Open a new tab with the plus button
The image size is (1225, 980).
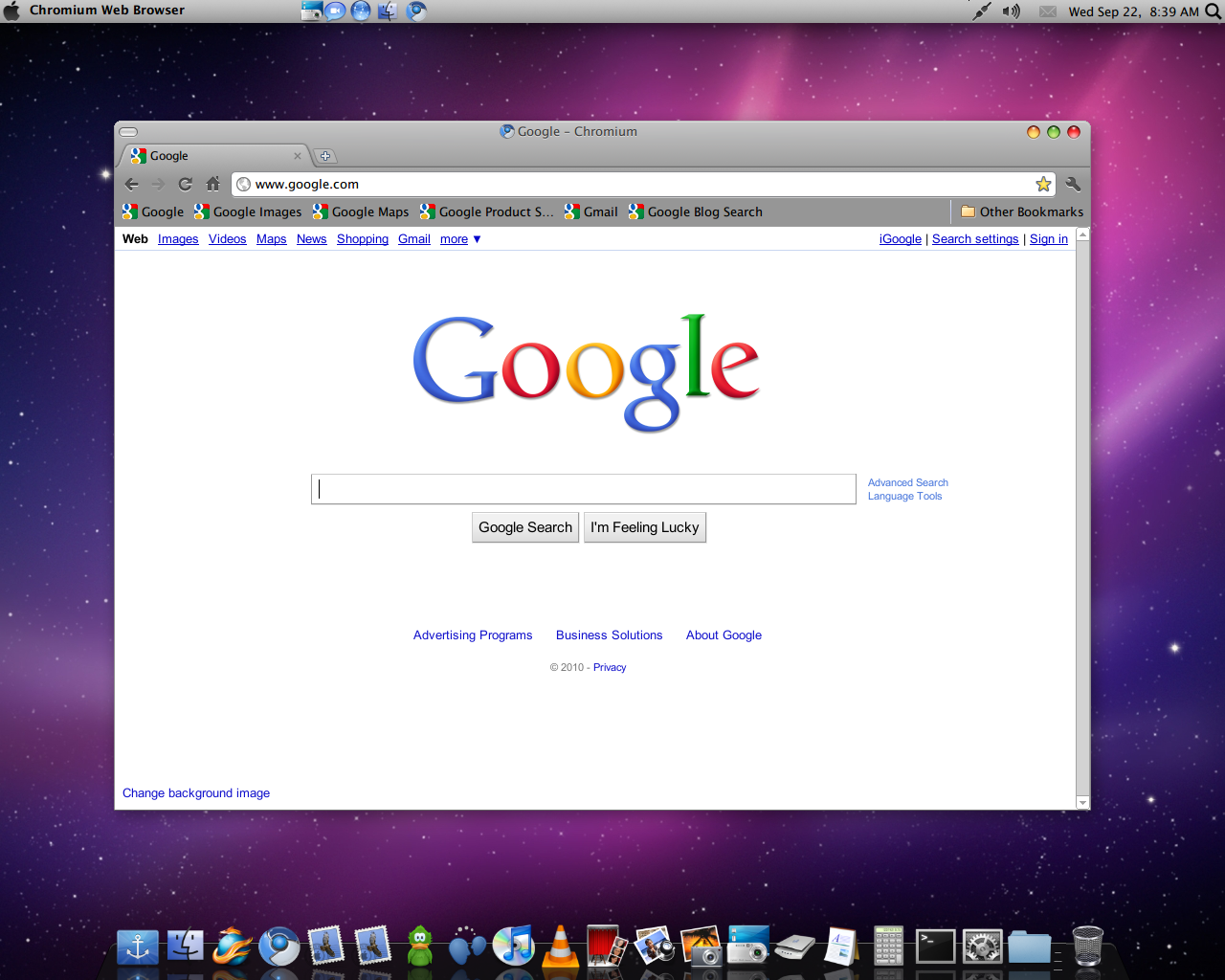click(325, 156)
